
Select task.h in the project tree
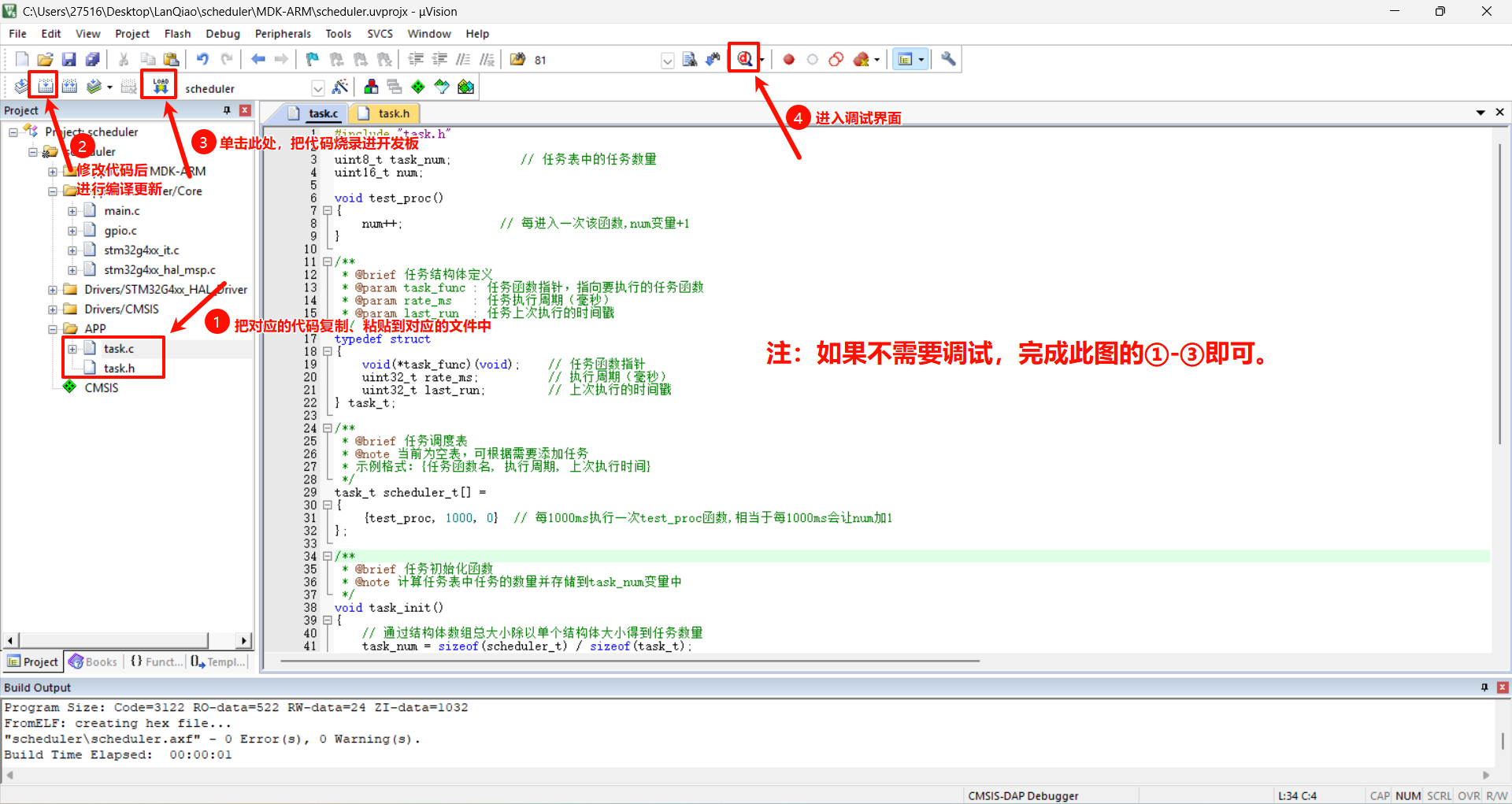119,369
